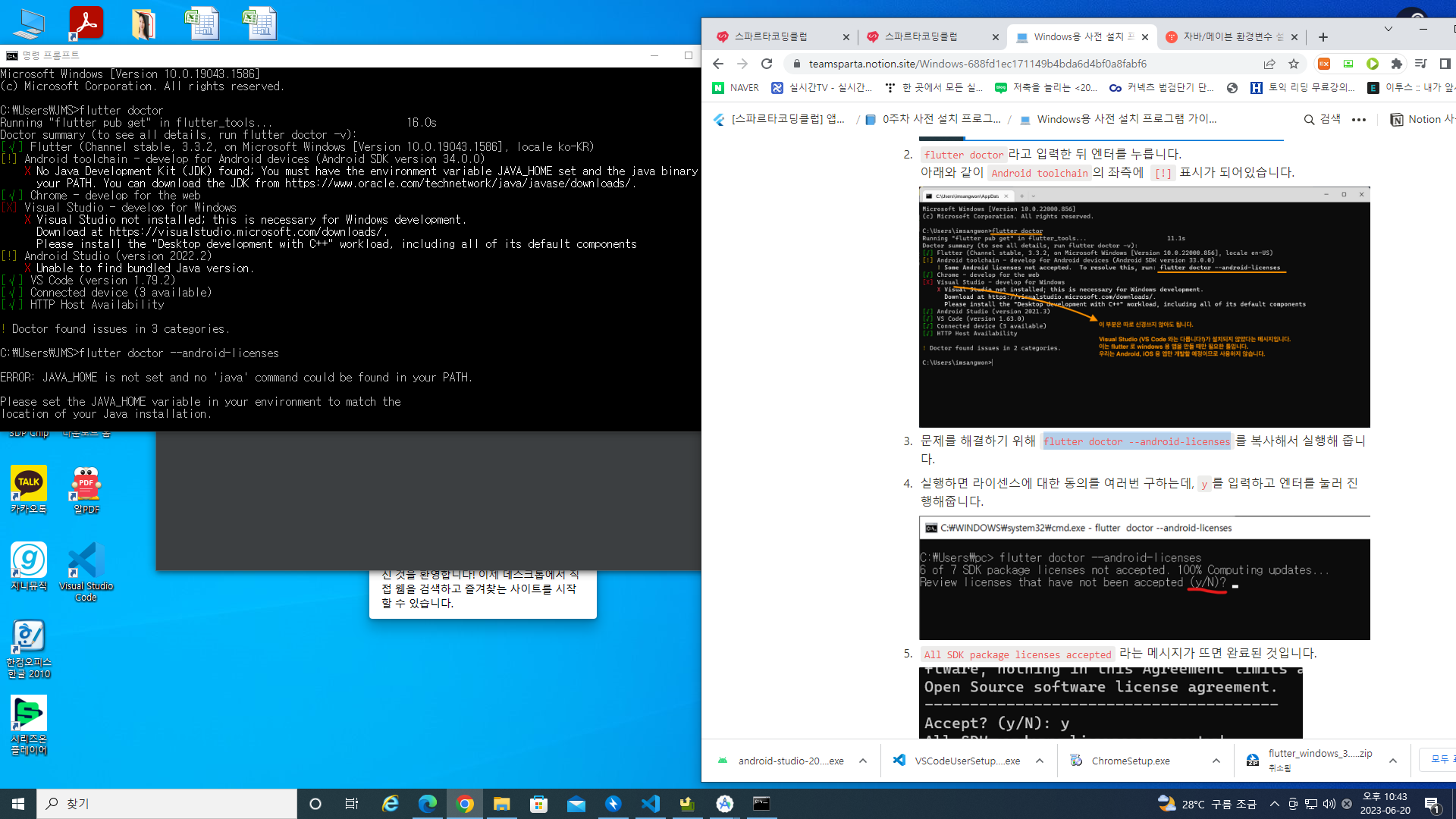Image resolution: width=1456 pixels, height=819 pixels.
Task: Click the taskbar search box 찾기
Action: pyautogui.click(x=167, y=804)
